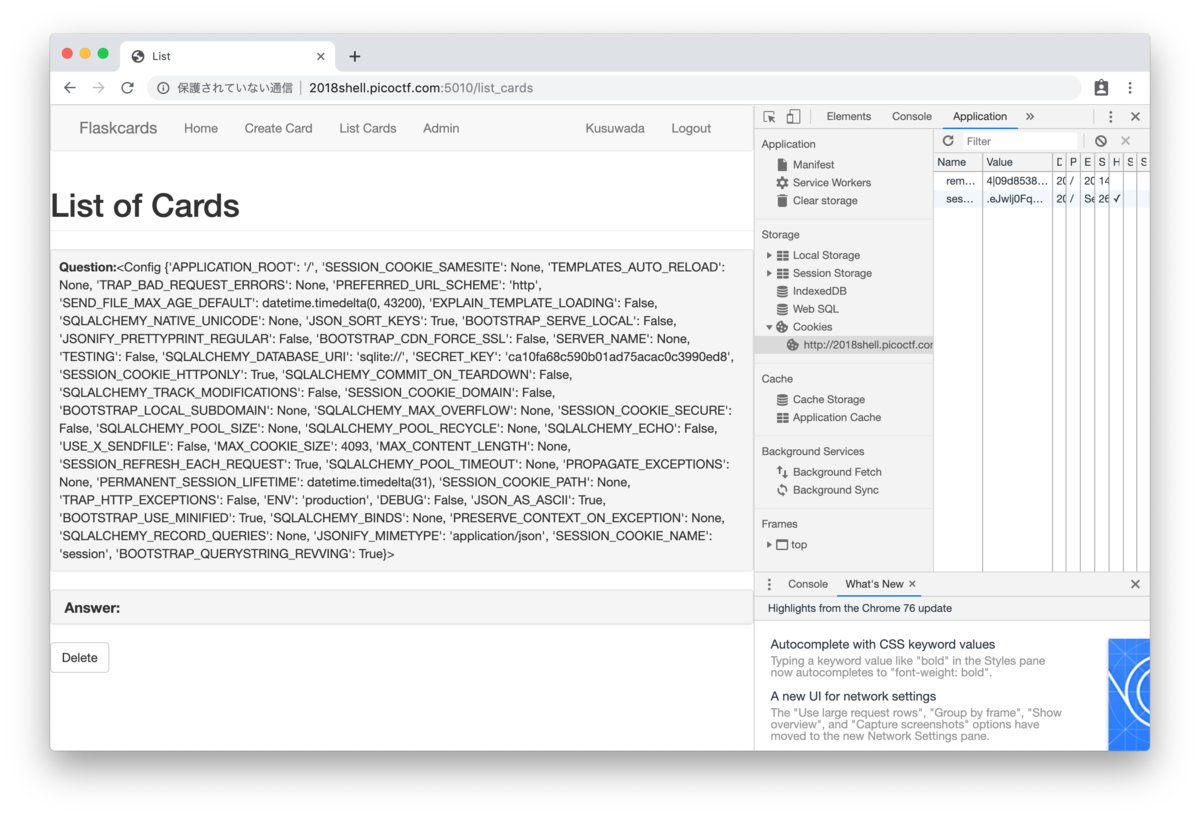1200x817 pixels.
Task: Switch to drawer Console tab
Action: coord(807,585)
